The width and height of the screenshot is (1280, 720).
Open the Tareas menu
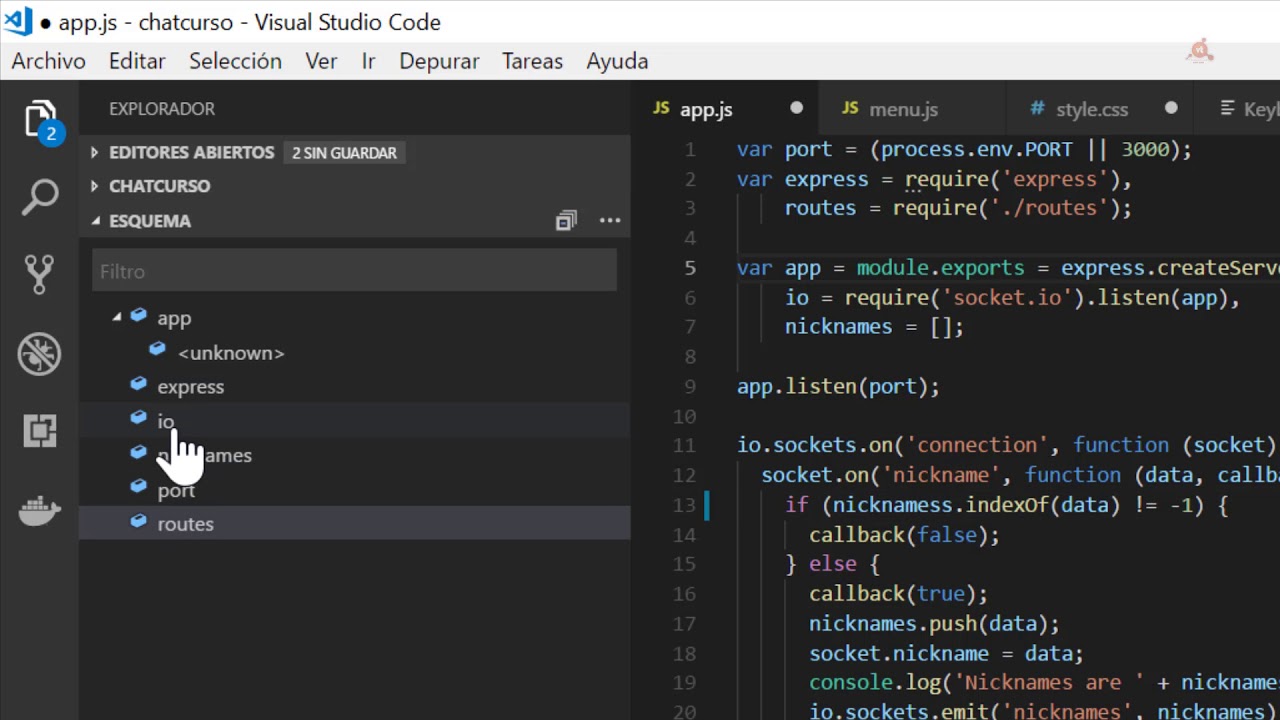pos(532,61)
